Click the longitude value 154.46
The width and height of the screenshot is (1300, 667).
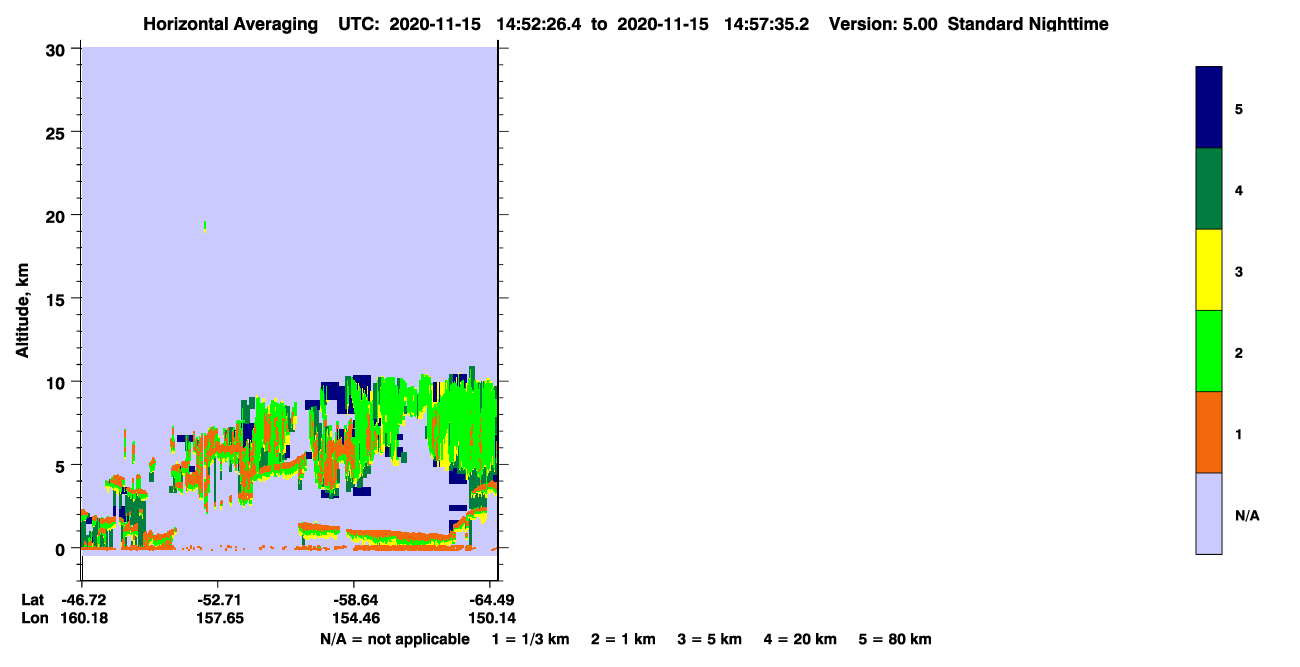click(354, 618)
